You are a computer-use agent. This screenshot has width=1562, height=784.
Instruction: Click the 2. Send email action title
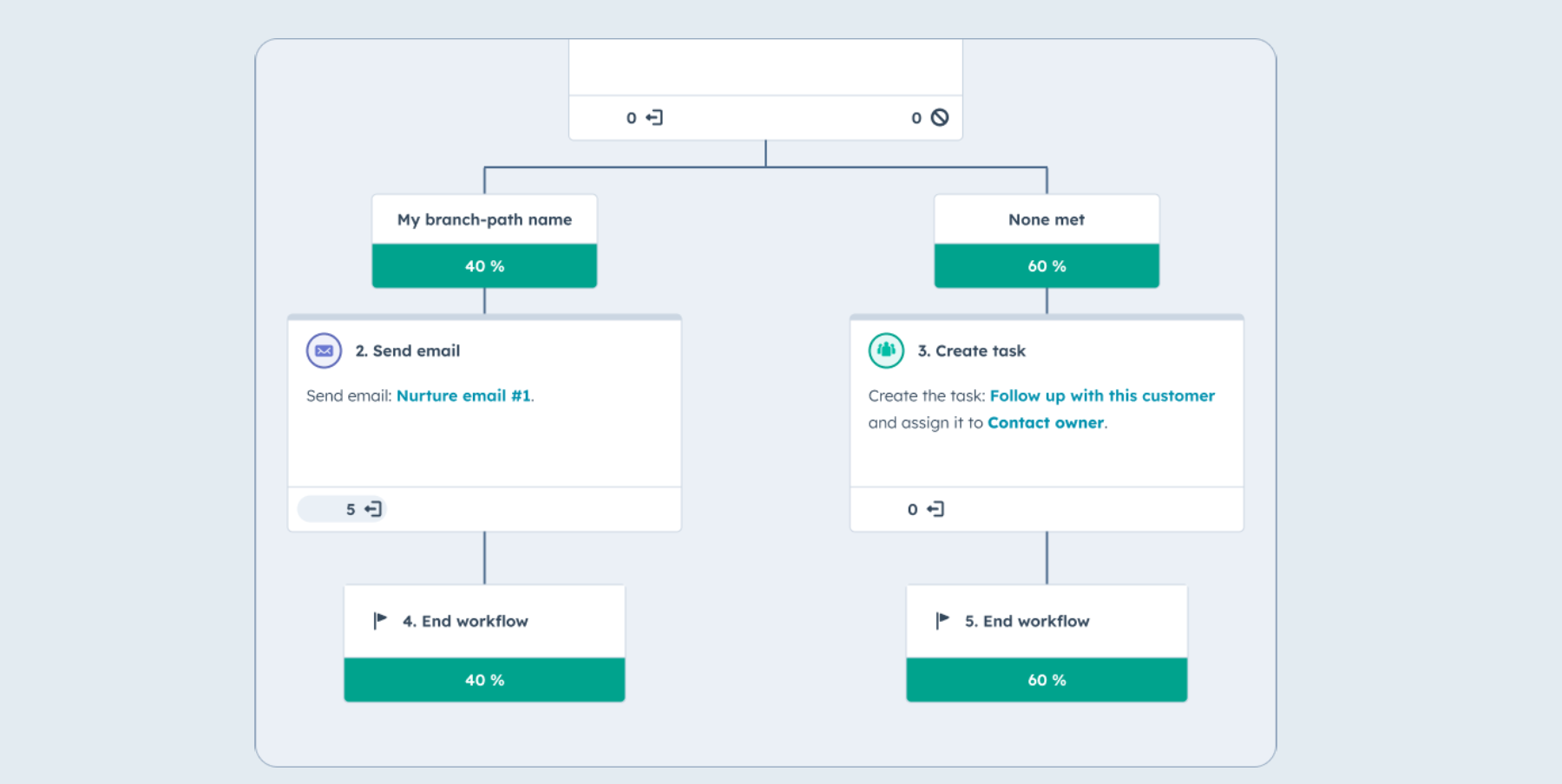point(408,350)
